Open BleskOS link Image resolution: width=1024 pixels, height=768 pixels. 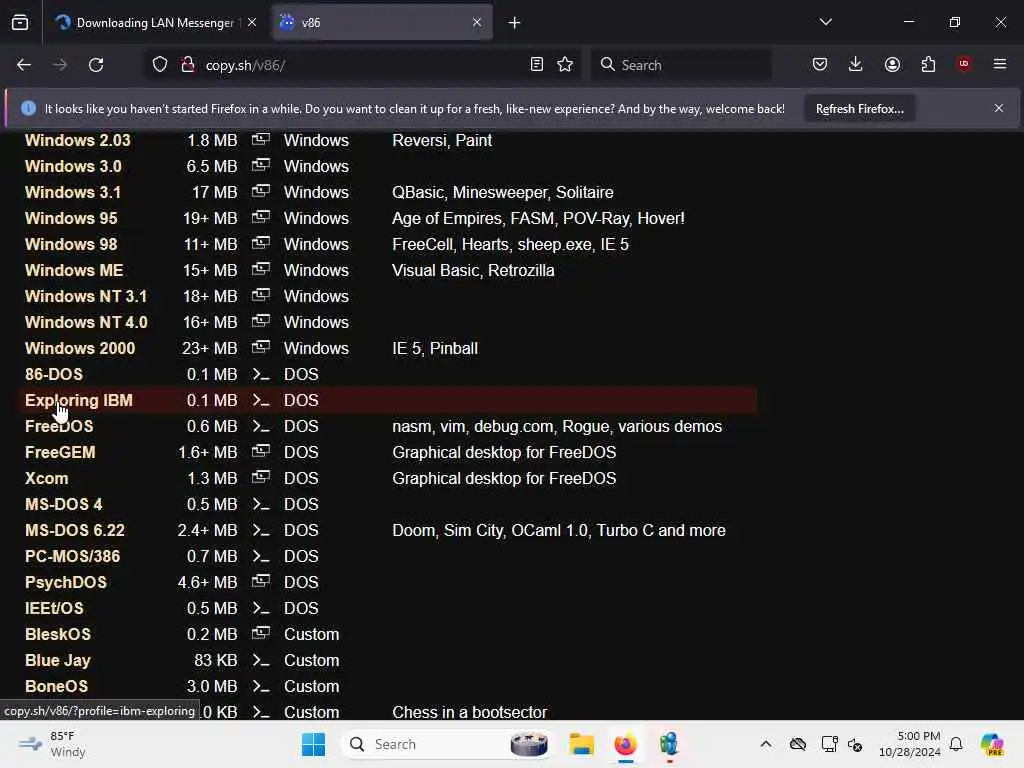(x=58, y=635)
